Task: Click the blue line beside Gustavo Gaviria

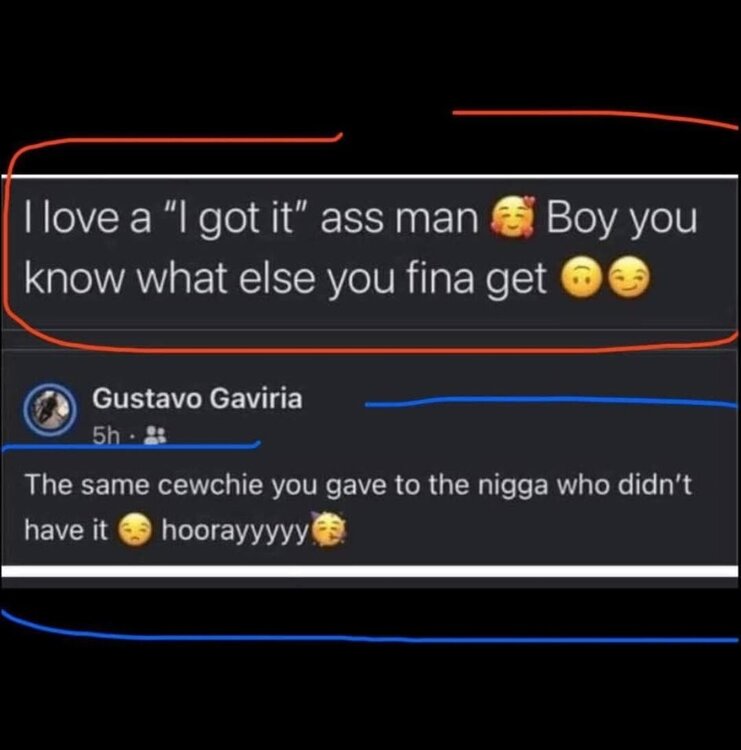Action: coord(551,402)
